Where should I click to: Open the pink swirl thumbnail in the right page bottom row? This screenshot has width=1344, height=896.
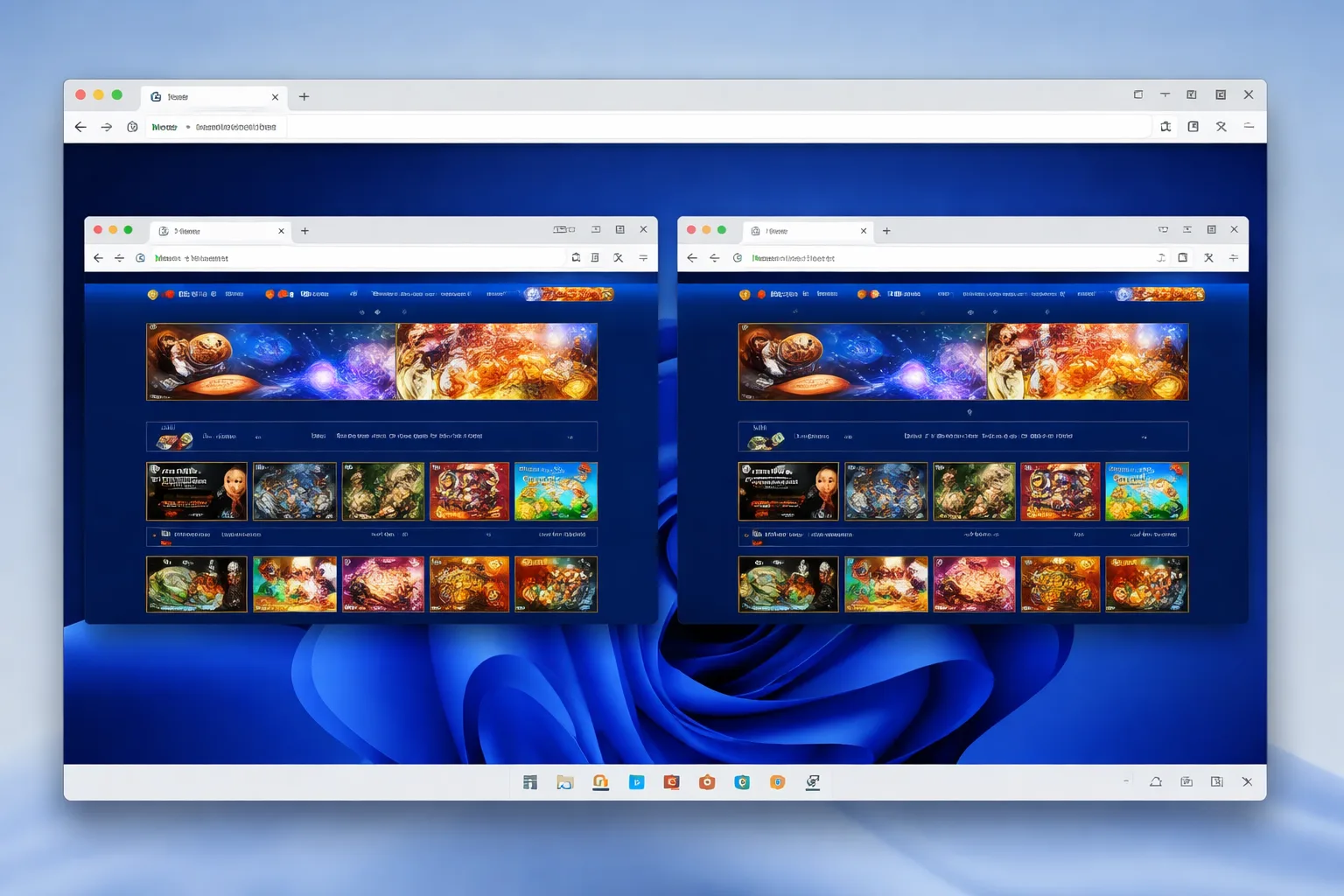974,584
